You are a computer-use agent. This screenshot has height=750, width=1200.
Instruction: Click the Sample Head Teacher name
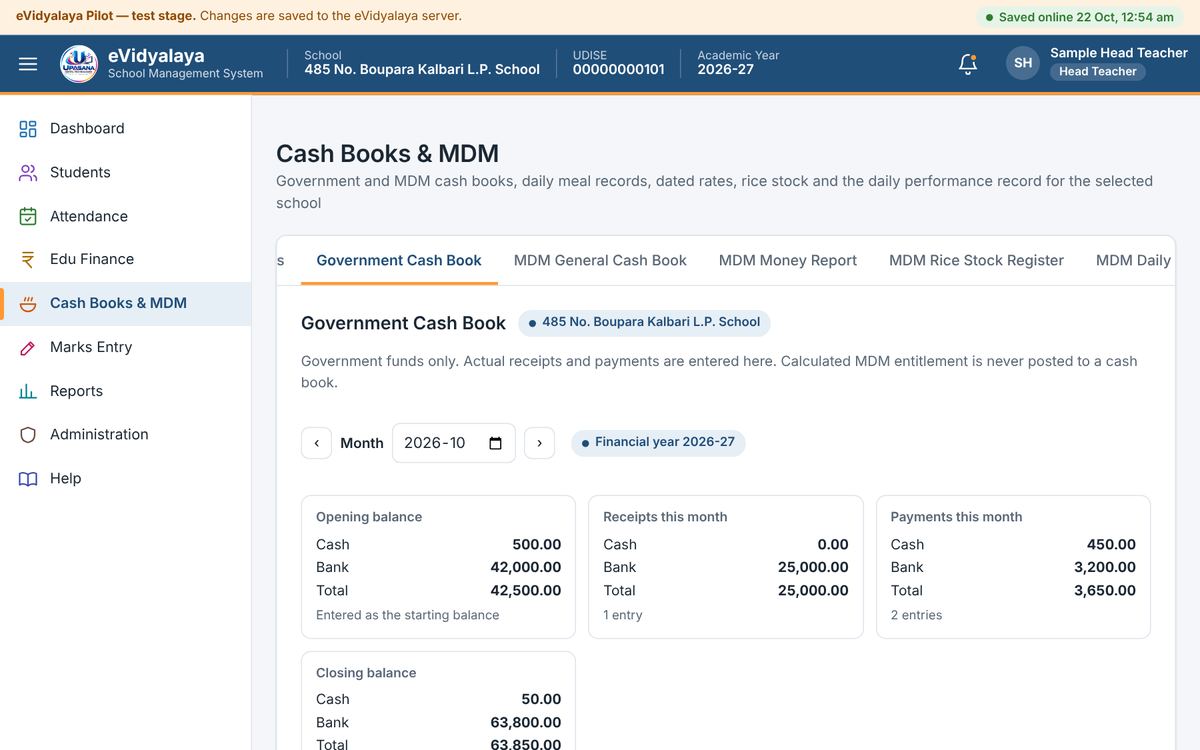(1118, 53)
